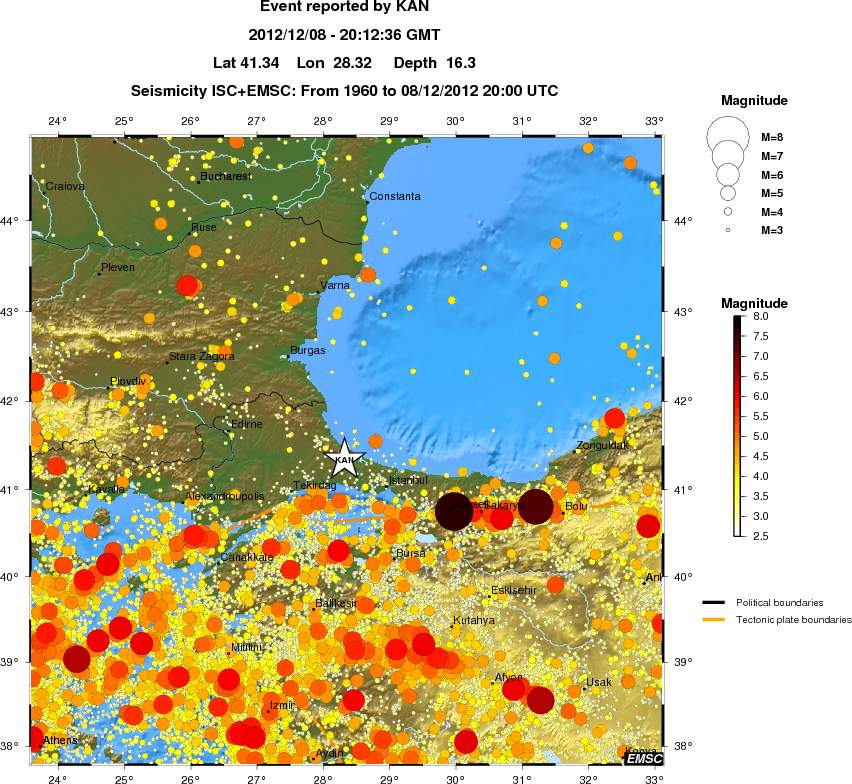Click the Pleven city label
This screenshot has height=784, width=852.
click(118, 267)
